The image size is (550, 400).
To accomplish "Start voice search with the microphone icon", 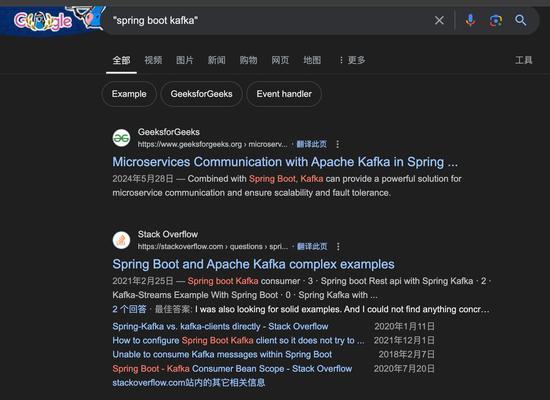I will 470,20.
